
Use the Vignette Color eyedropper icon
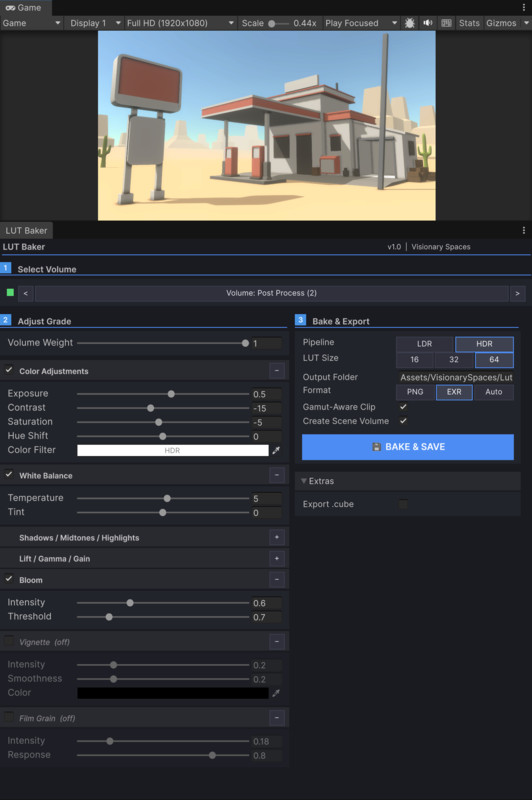(276, 693)
